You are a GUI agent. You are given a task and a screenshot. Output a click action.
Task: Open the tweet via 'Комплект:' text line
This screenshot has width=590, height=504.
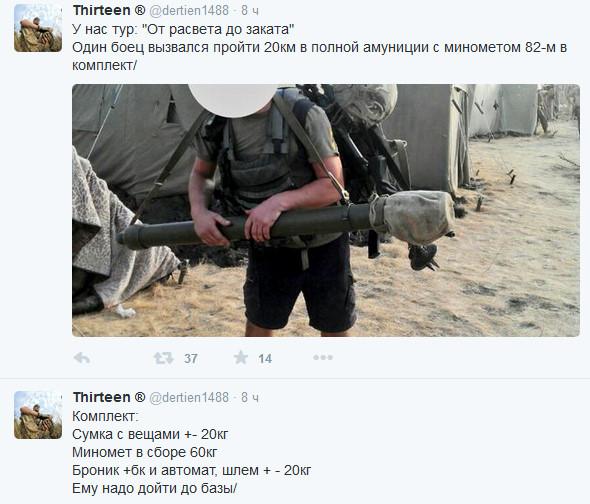pos(105,416)
